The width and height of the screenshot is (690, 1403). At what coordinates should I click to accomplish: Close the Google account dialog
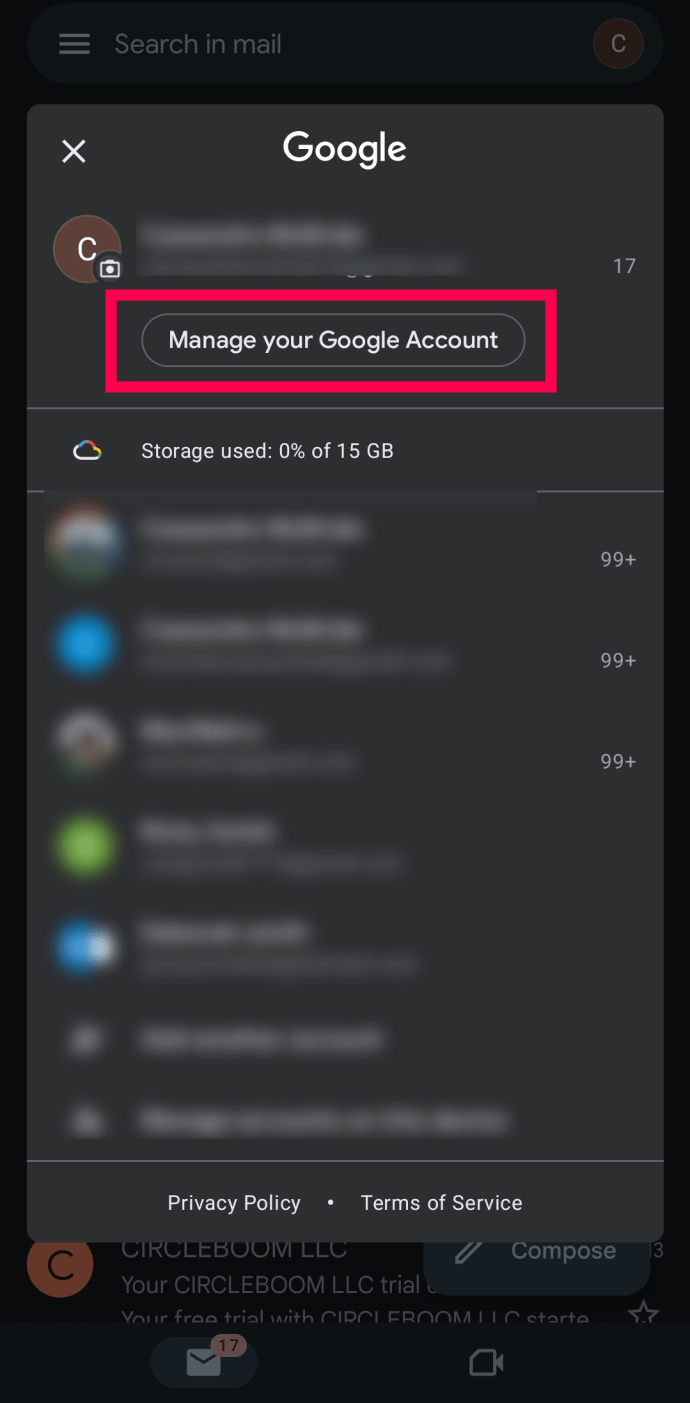(74, 151)
